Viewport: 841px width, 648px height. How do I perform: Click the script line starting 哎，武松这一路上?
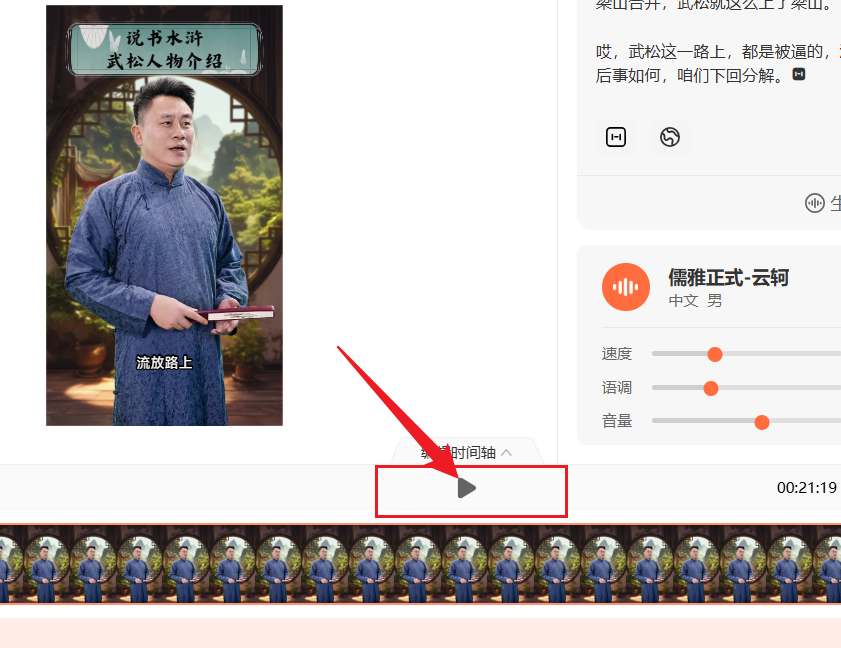tap(718, 51)
